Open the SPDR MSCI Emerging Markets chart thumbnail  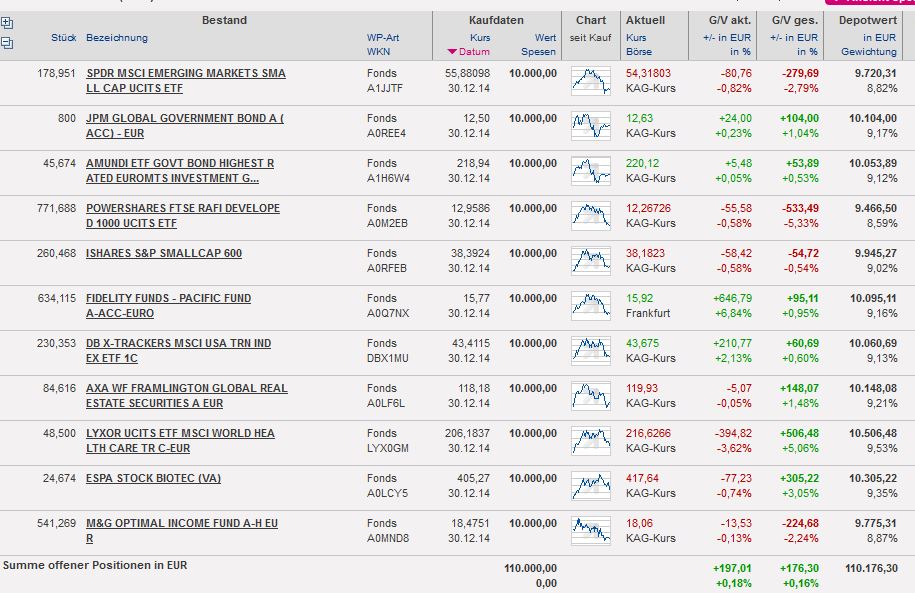click(590, 80)
